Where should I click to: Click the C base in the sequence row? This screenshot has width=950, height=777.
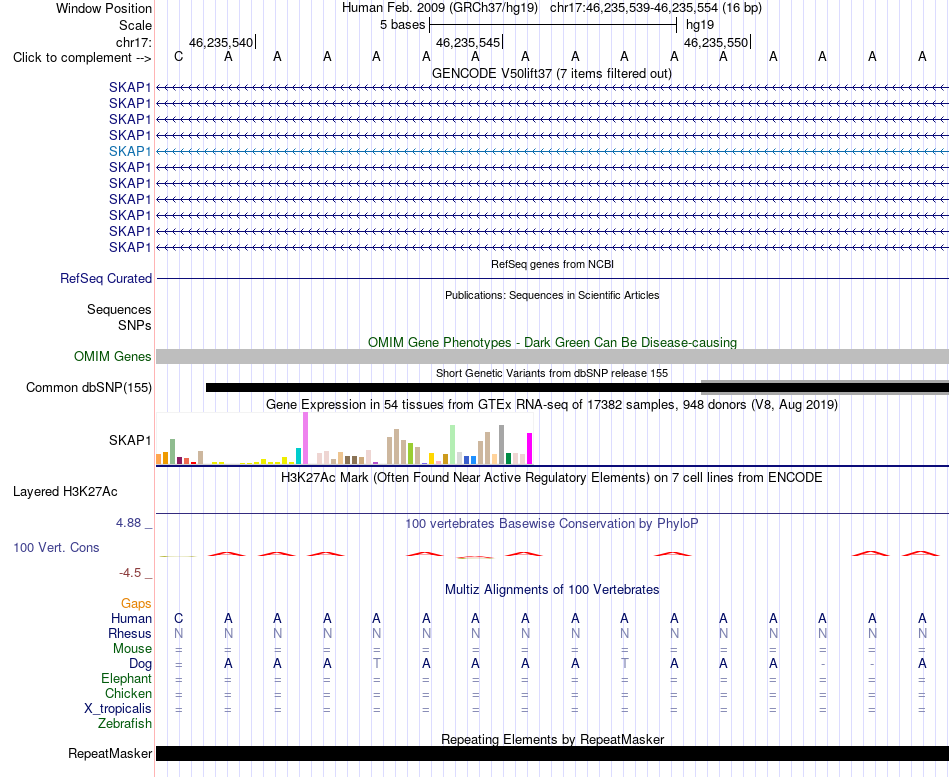tap(178, 56)
